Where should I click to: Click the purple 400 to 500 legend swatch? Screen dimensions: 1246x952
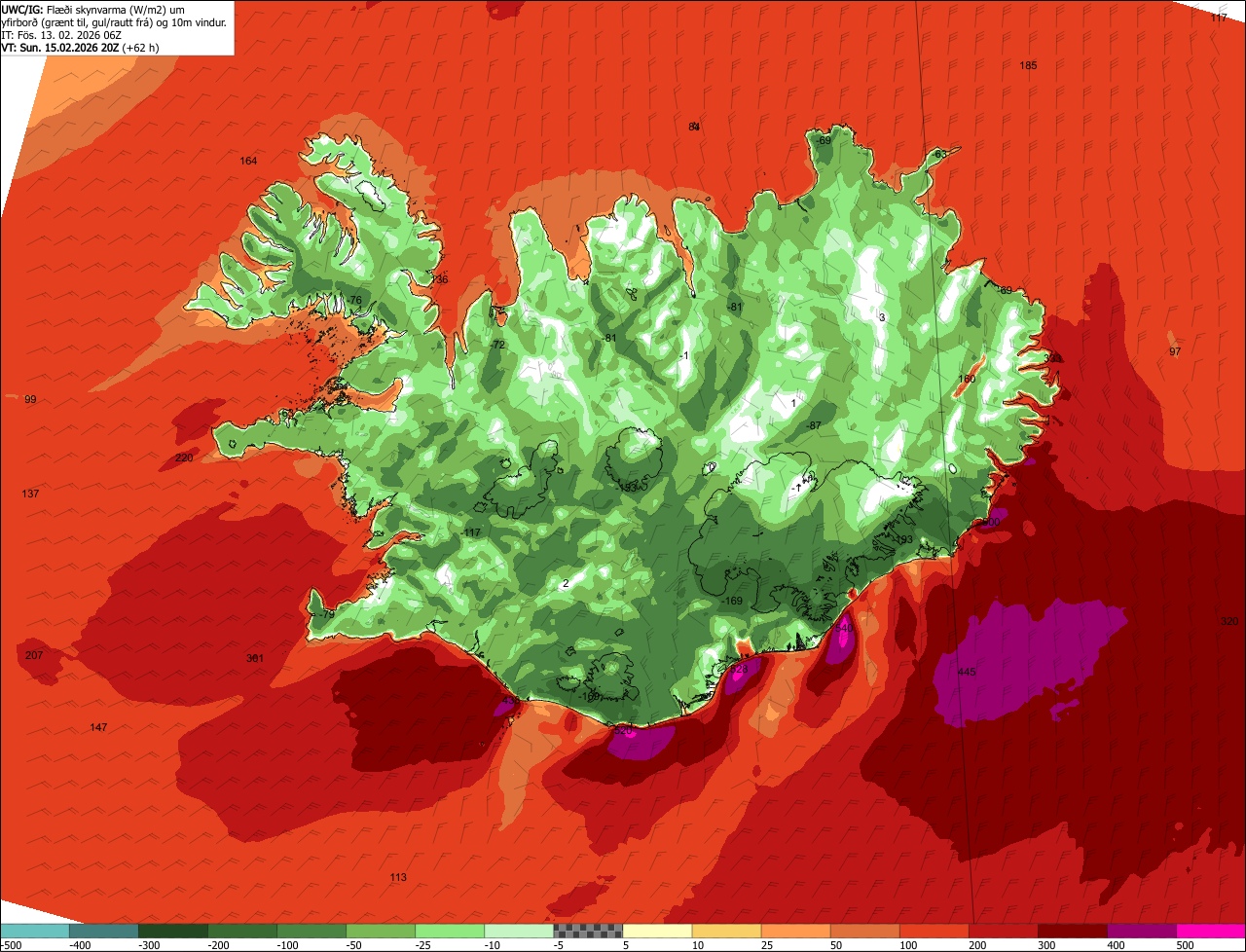pos(1140,931)
